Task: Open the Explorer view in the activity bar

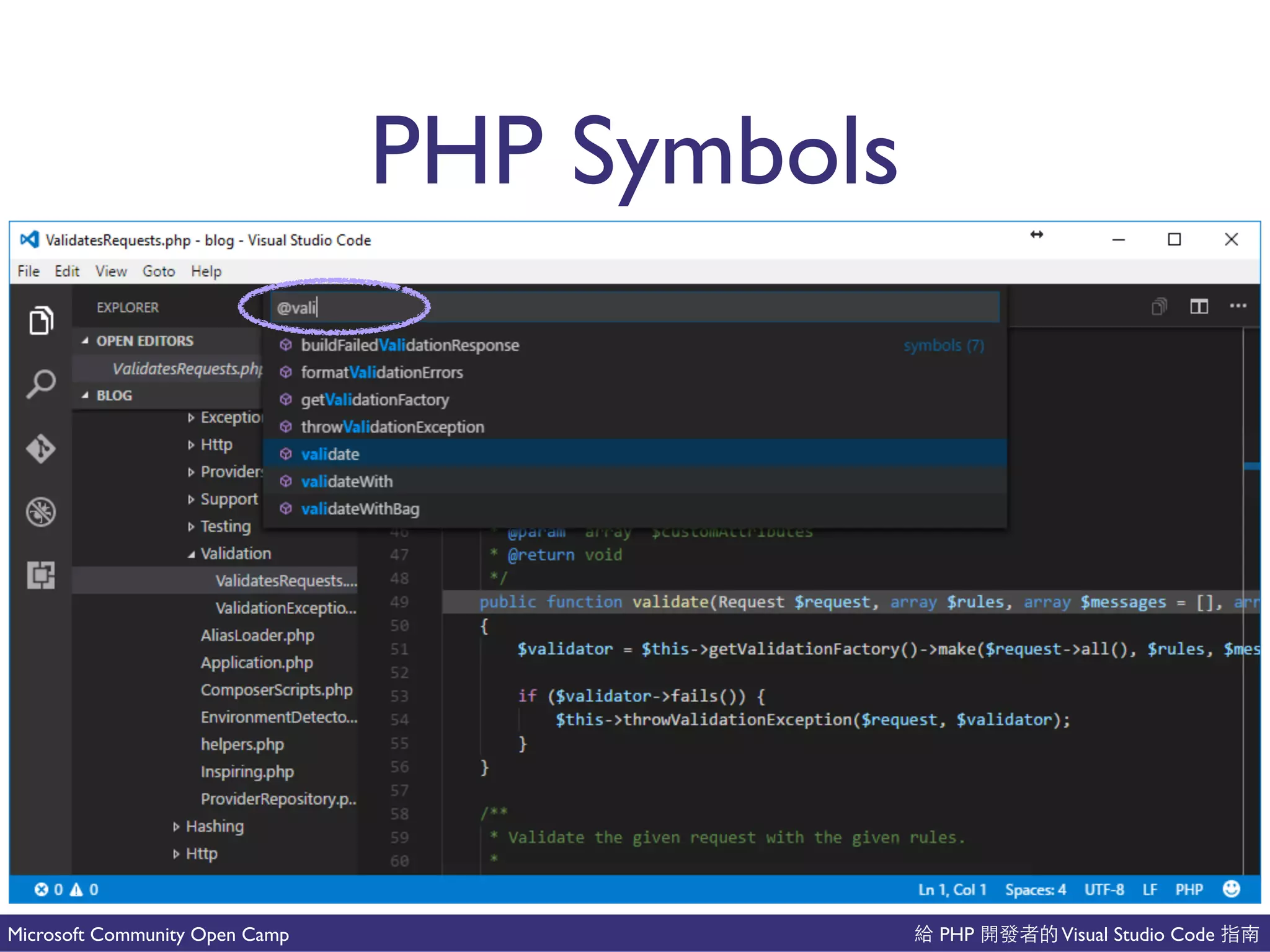Action: [x=41, y=320]
